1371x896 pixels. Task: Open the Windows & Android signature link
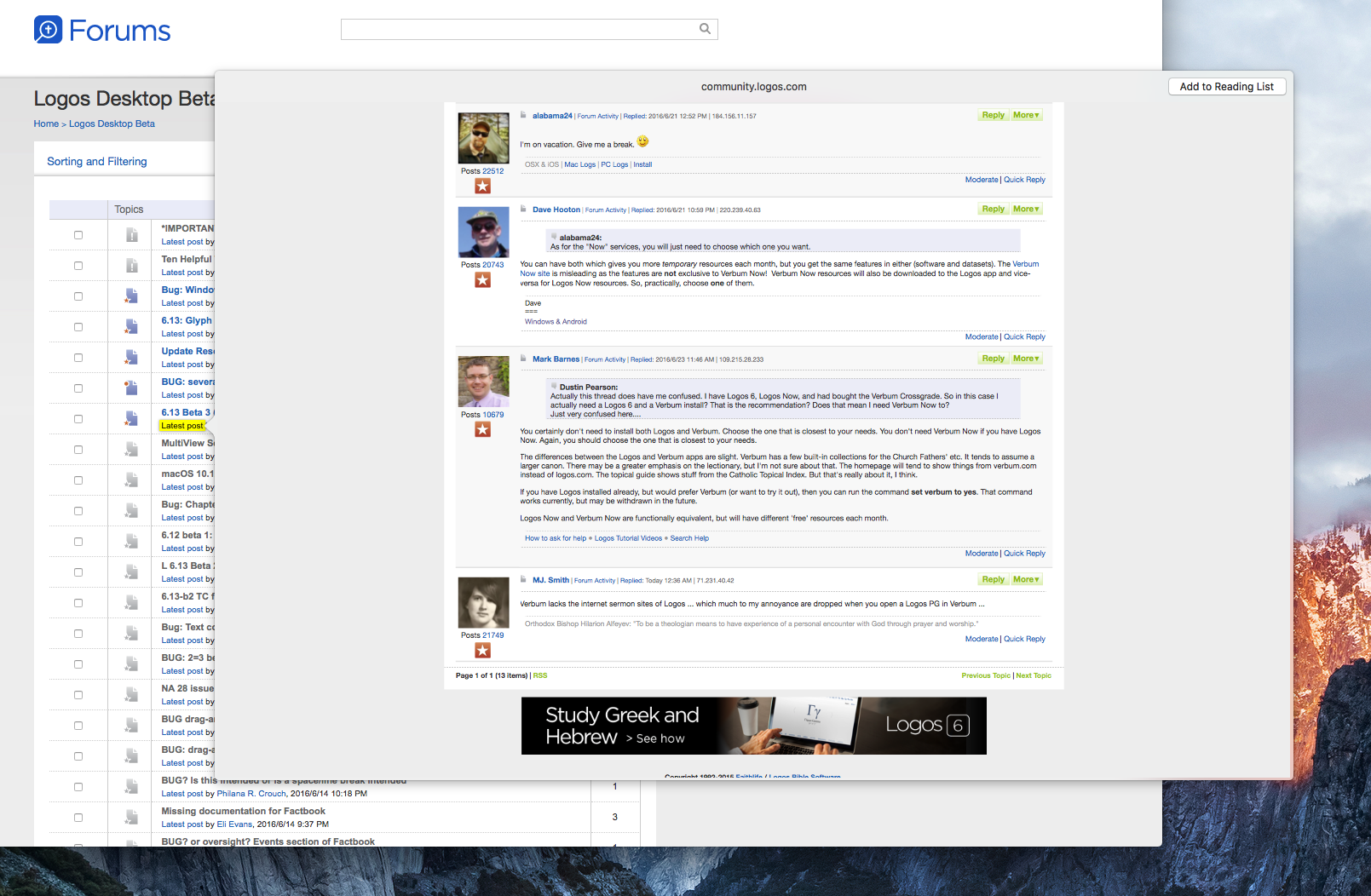coord(556,322)
